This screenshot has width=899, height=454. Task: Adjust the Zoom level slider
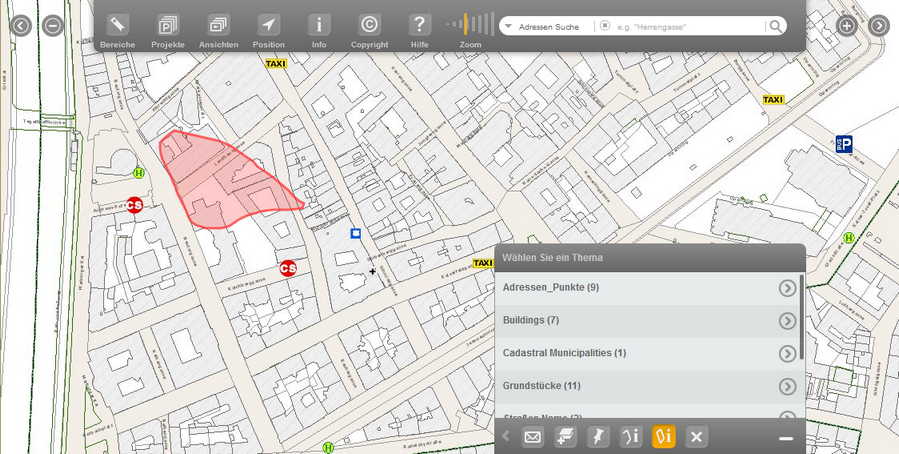click(x=470, y=24)
